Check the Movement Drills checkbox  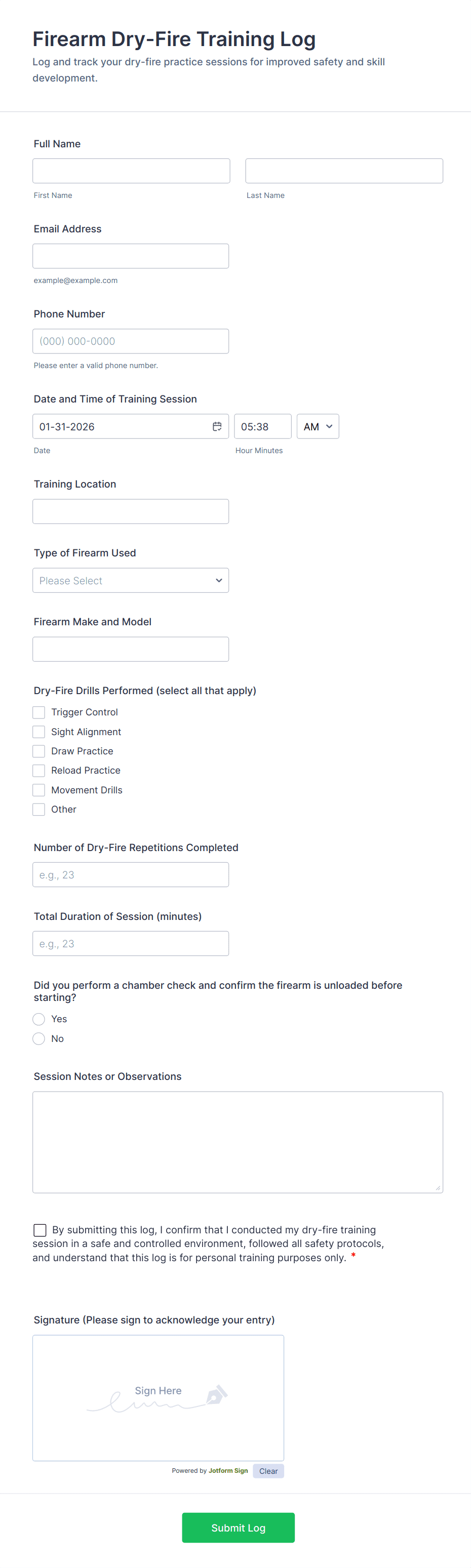coord(38,789)
